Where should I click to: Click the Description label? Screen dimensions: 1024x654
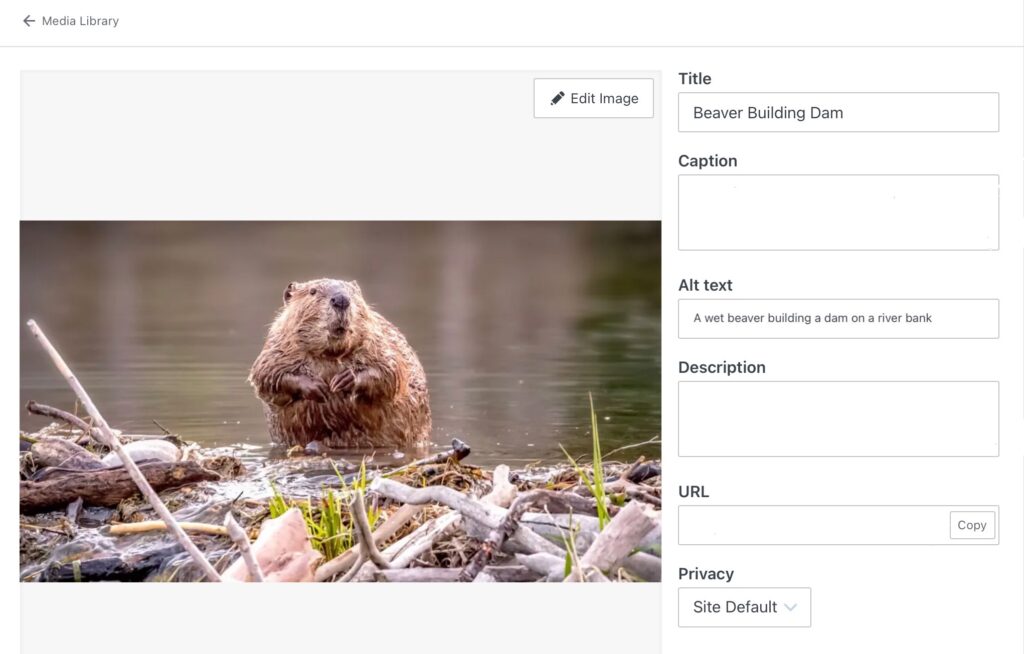pos(722,367)
